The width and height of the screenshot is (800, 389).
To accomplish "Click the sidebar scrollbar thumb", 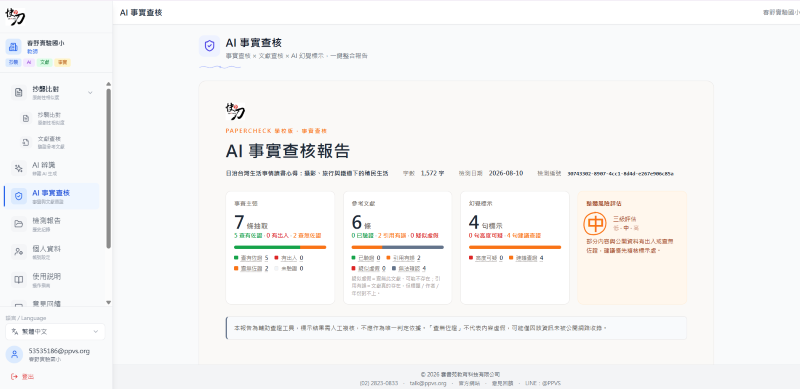I will [108, 168].
